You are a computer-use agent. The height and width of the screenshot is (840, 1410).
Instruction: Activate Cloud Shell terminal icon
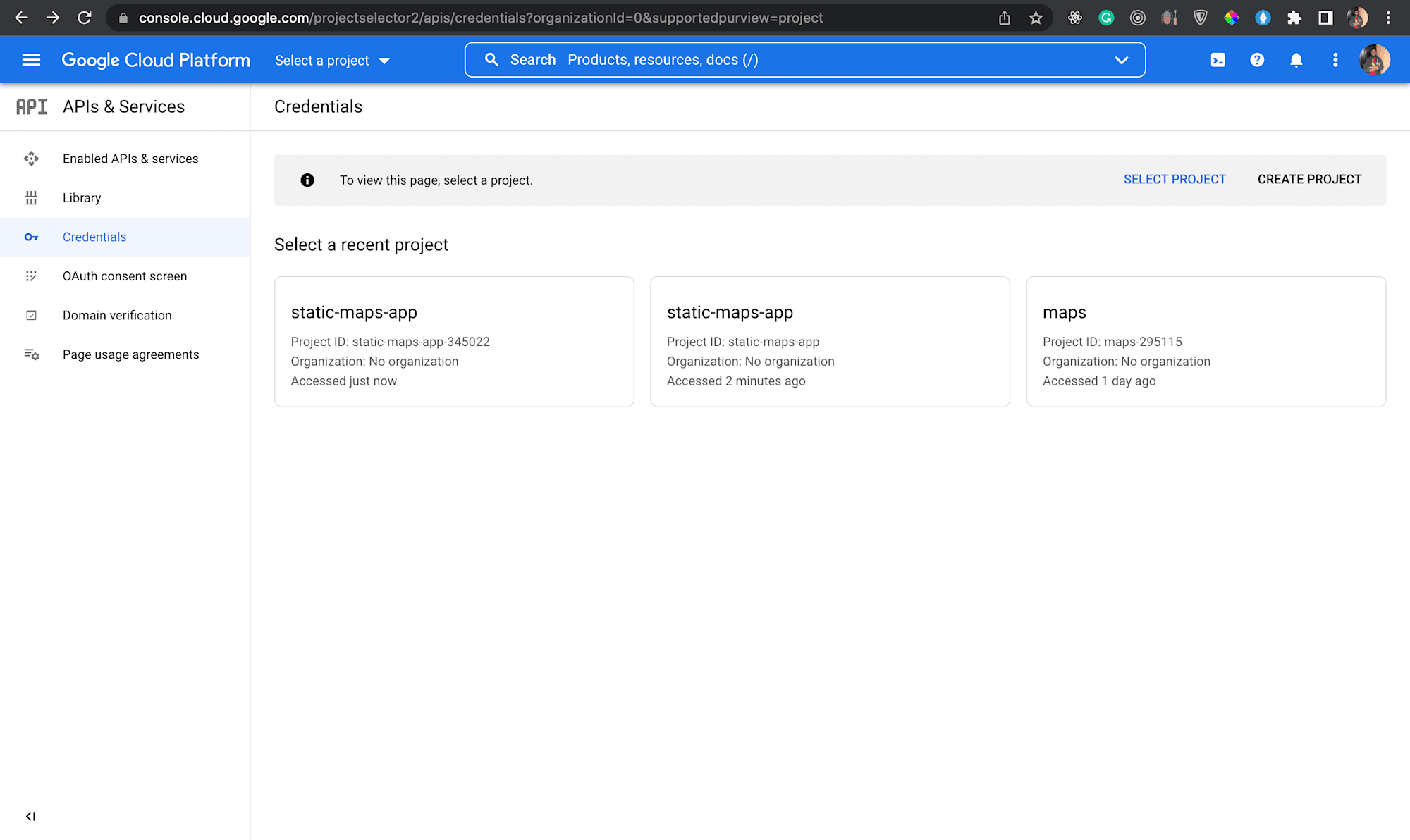coord(1218,60)
